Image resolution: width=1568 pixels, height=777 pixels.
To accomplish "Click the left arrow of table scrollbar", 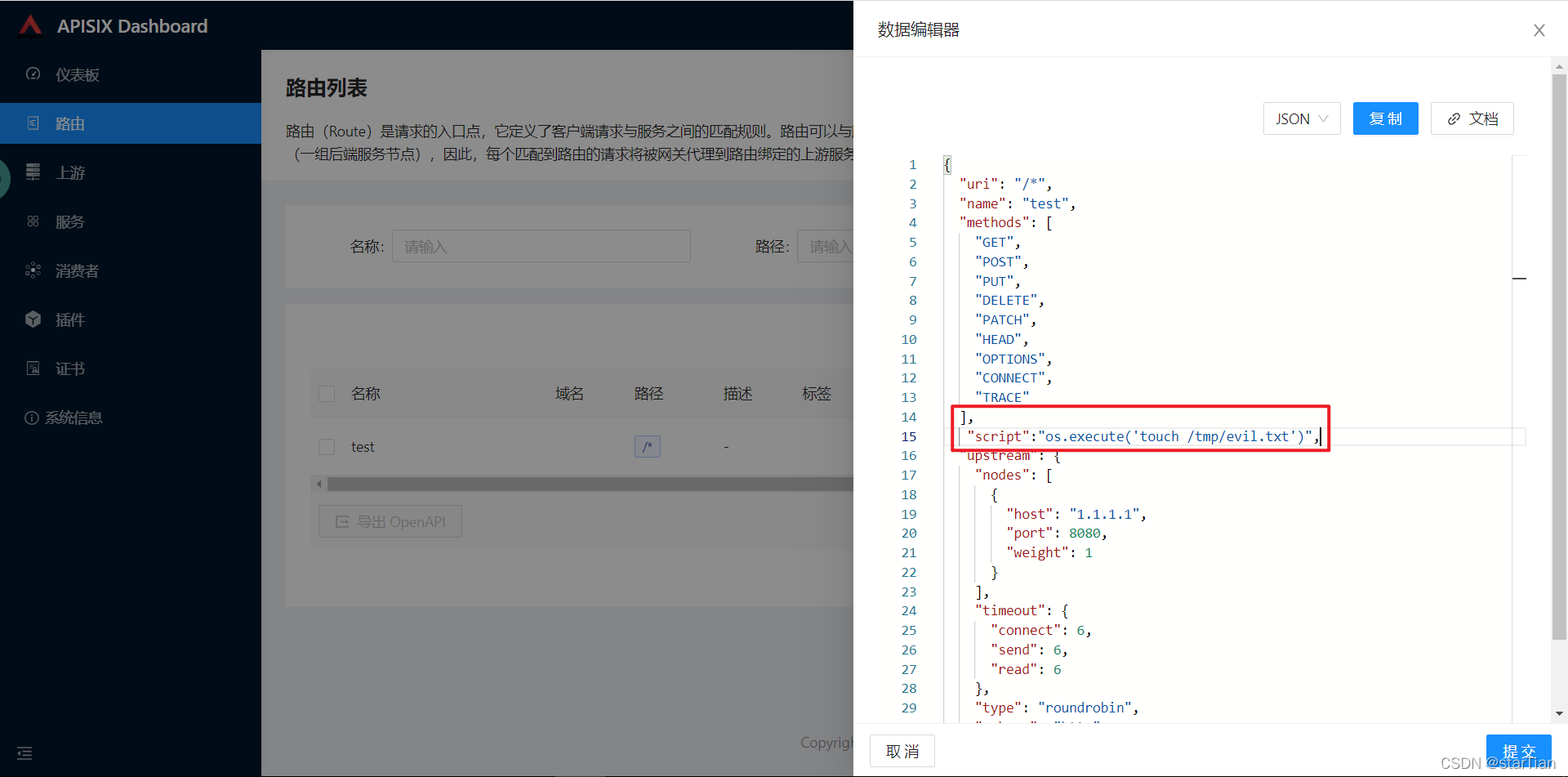I will click(318, 484).
